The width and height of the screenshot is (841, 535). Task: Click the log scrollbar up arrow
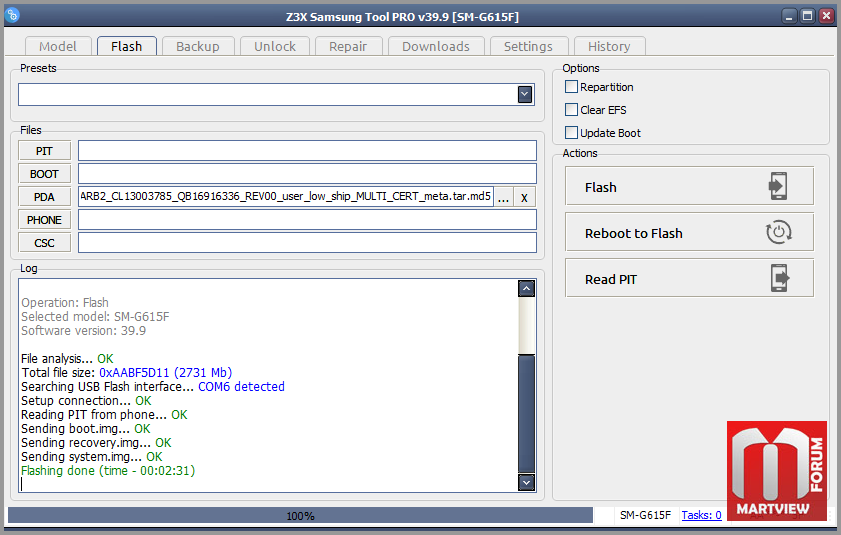527,289
